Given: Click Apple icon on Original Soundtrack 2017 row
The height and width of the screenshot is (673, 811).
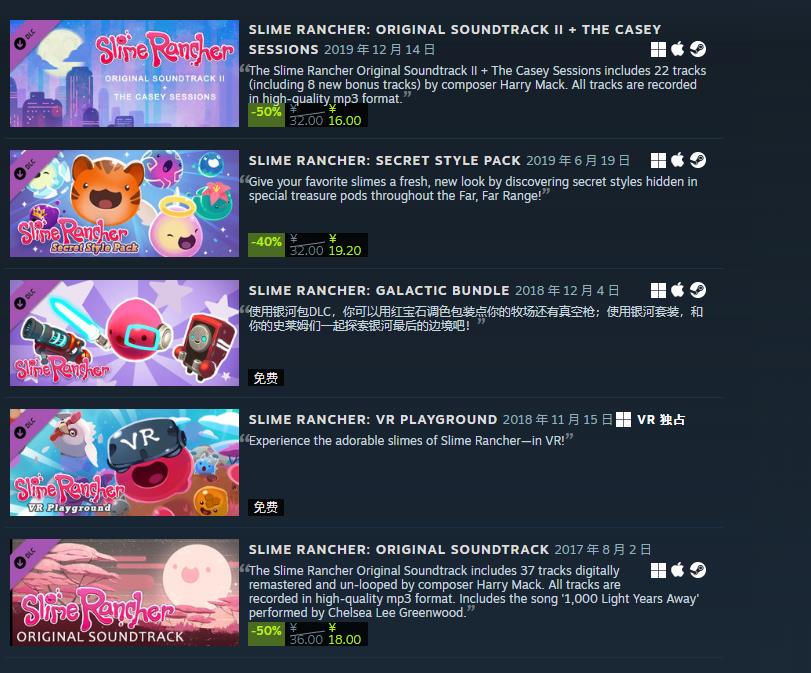Looking at the screenshot, I should [x=678, y=570].
